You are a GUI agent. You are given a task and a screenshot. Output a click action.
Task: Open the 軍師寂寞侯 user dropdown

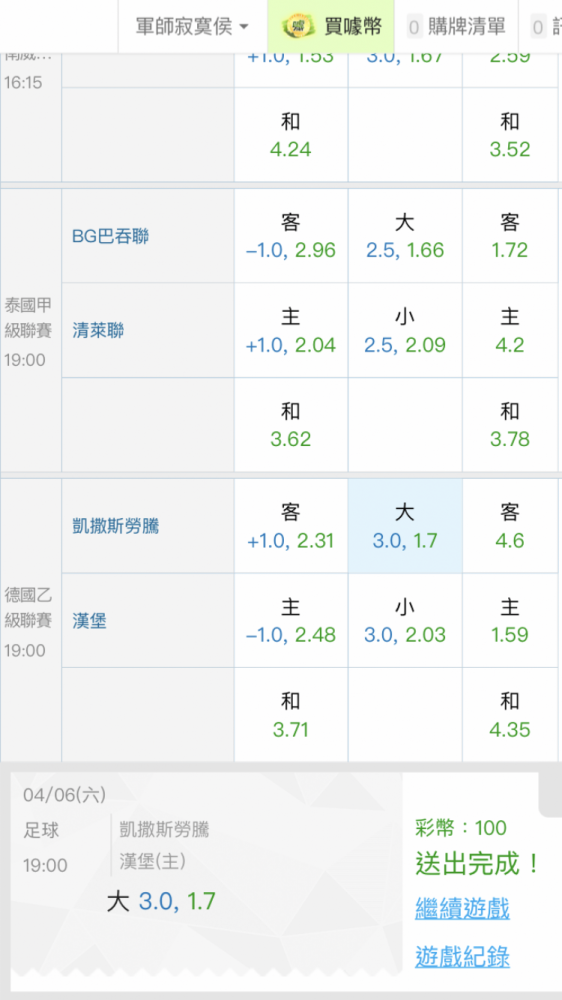[x=192, y=26]
